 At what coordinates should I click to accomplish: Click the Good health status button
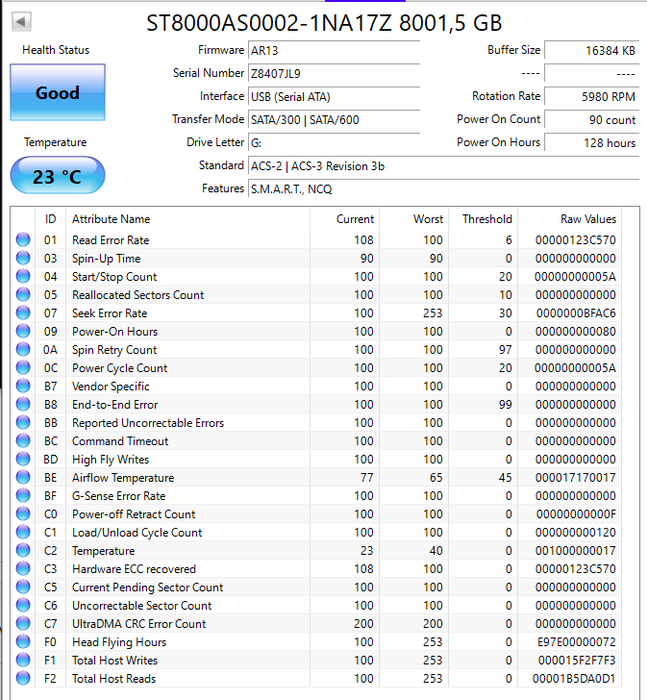57,93
